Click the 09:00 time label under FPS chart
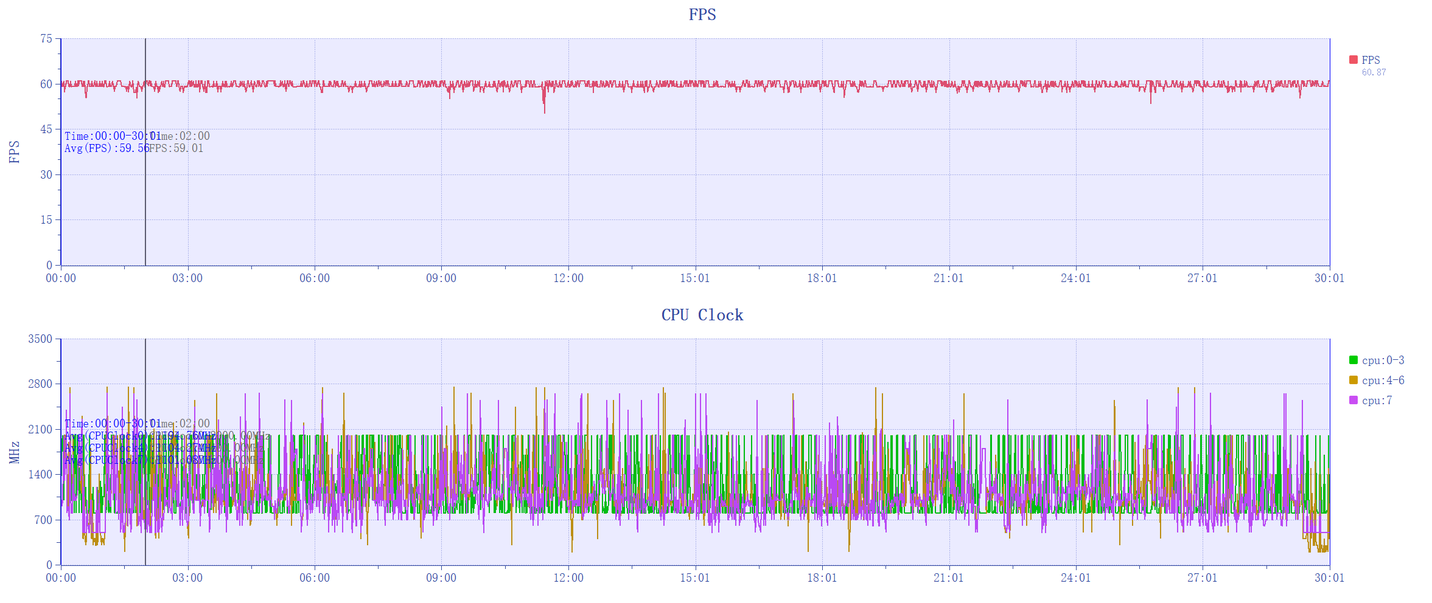The height and width of the screenshot is (603, 1432). [x=441, y=278]
